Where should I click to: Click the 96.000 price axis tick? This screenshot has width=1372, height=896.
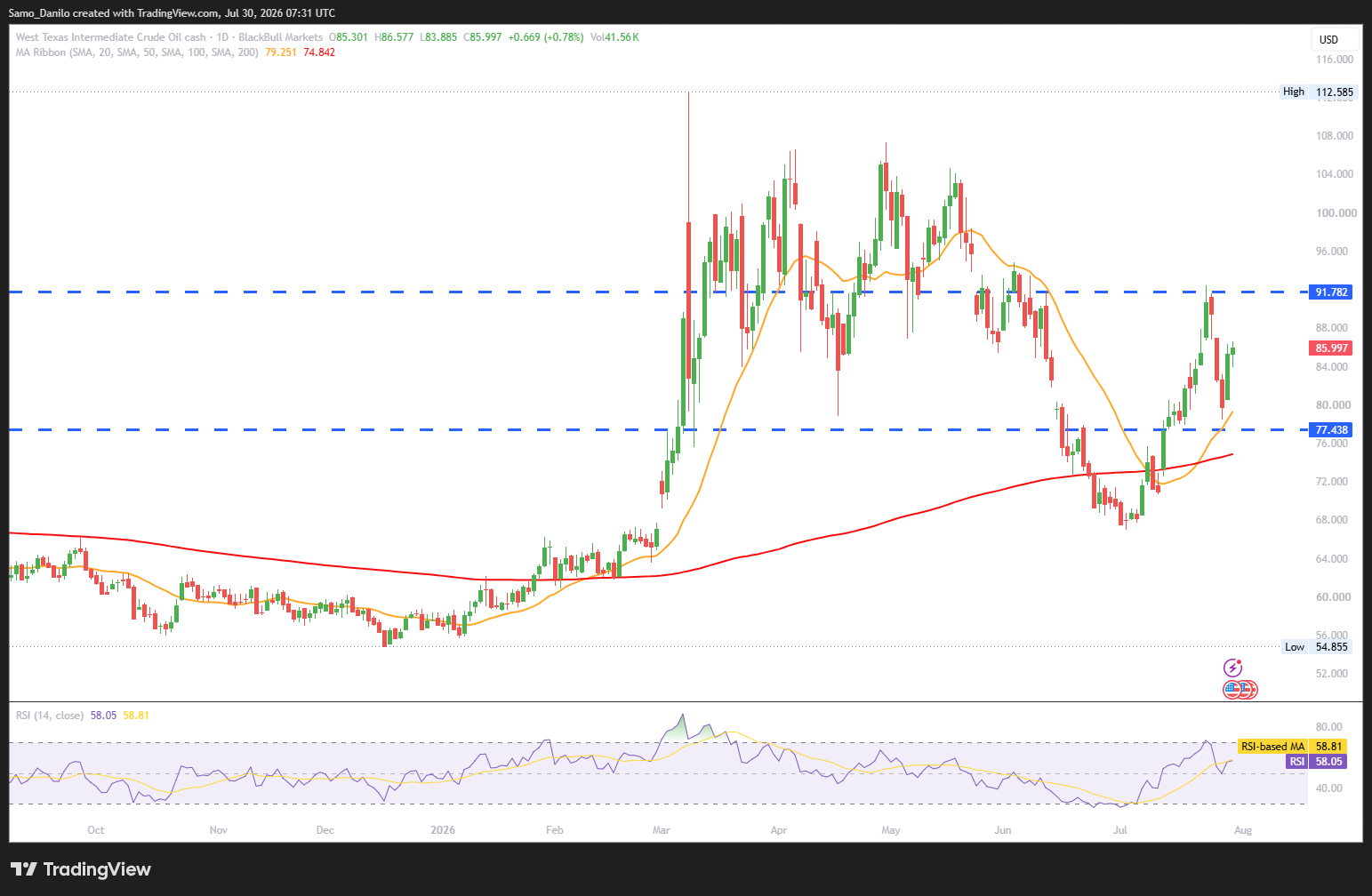click(x=1332, y=252)
